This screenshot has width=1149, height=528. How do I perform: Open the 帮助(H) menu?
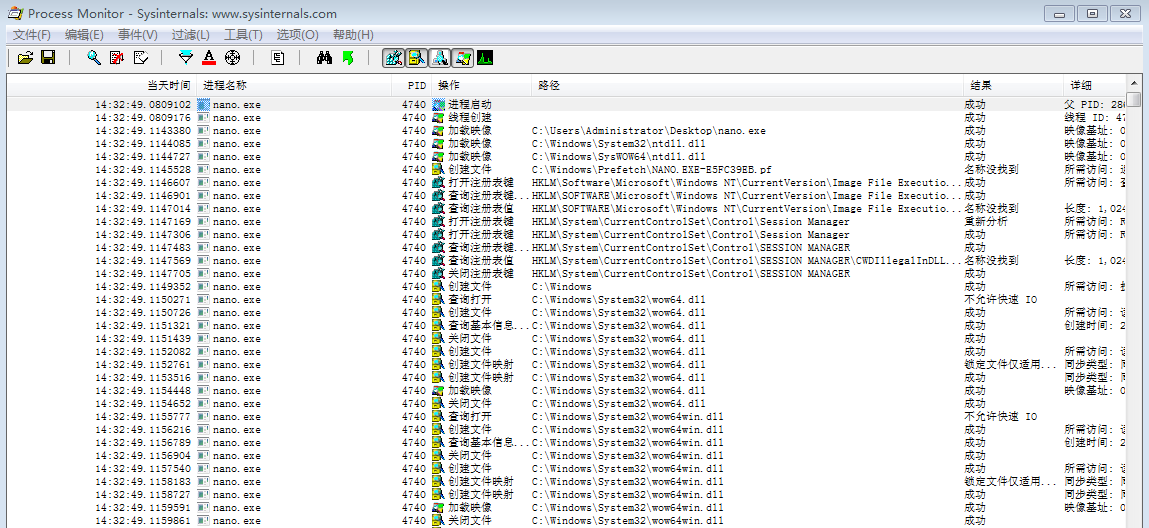coord(353,34)
